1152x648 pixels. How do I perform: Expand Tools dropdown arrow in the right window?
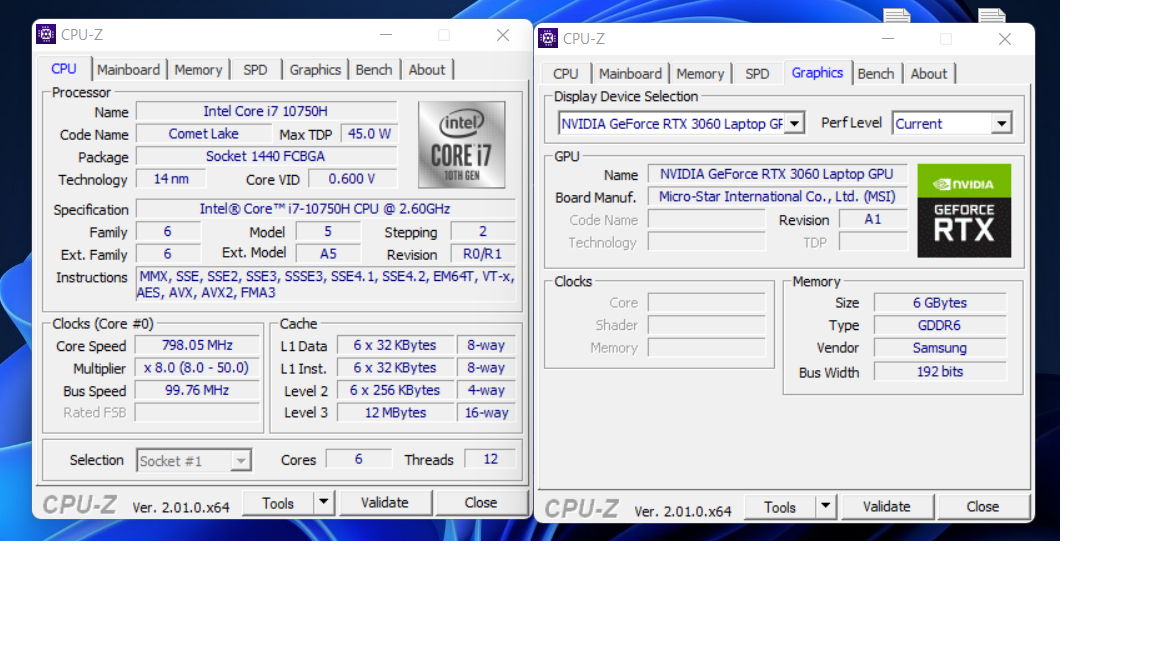826,506
